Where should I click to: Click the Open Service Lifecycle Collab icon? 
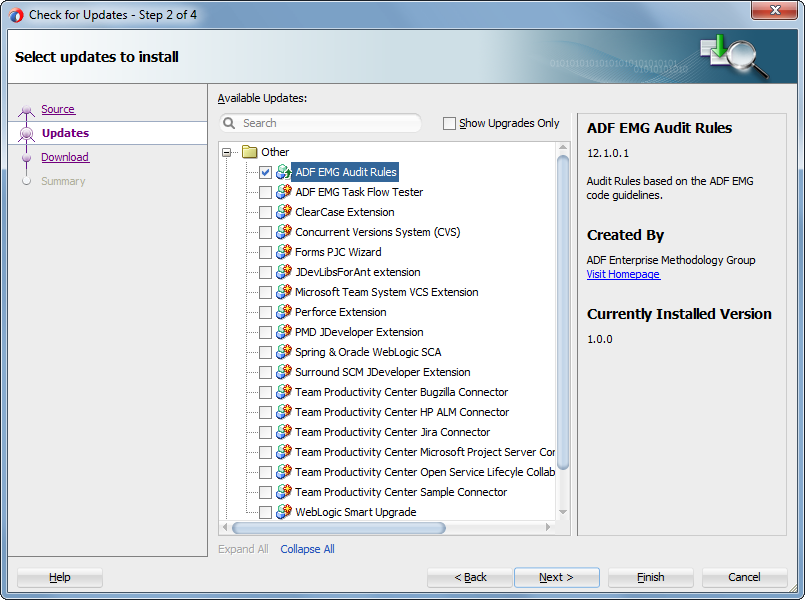click(x=283, y=472)
